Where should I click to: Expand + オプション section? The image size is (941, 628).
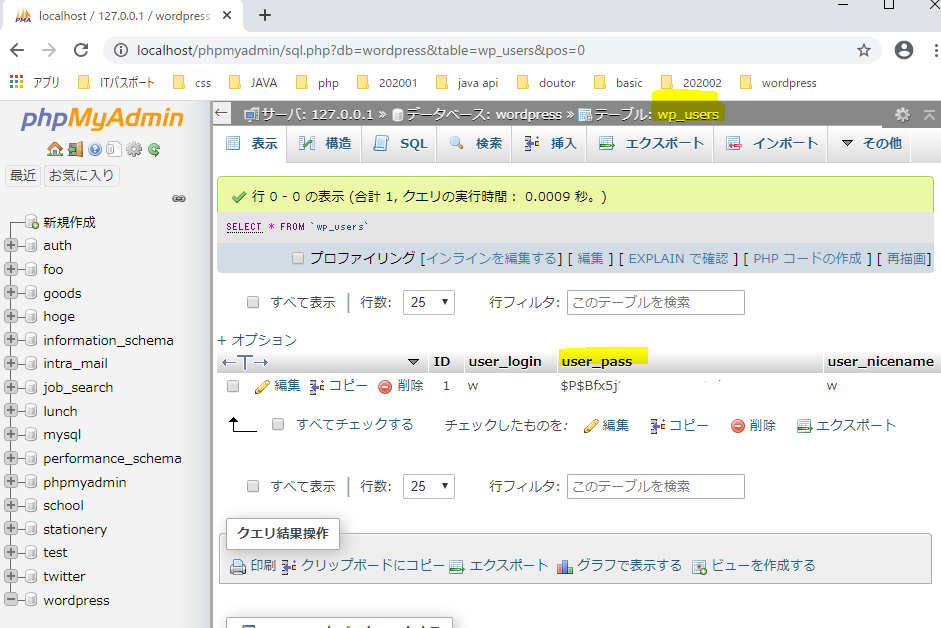(257, 340)
